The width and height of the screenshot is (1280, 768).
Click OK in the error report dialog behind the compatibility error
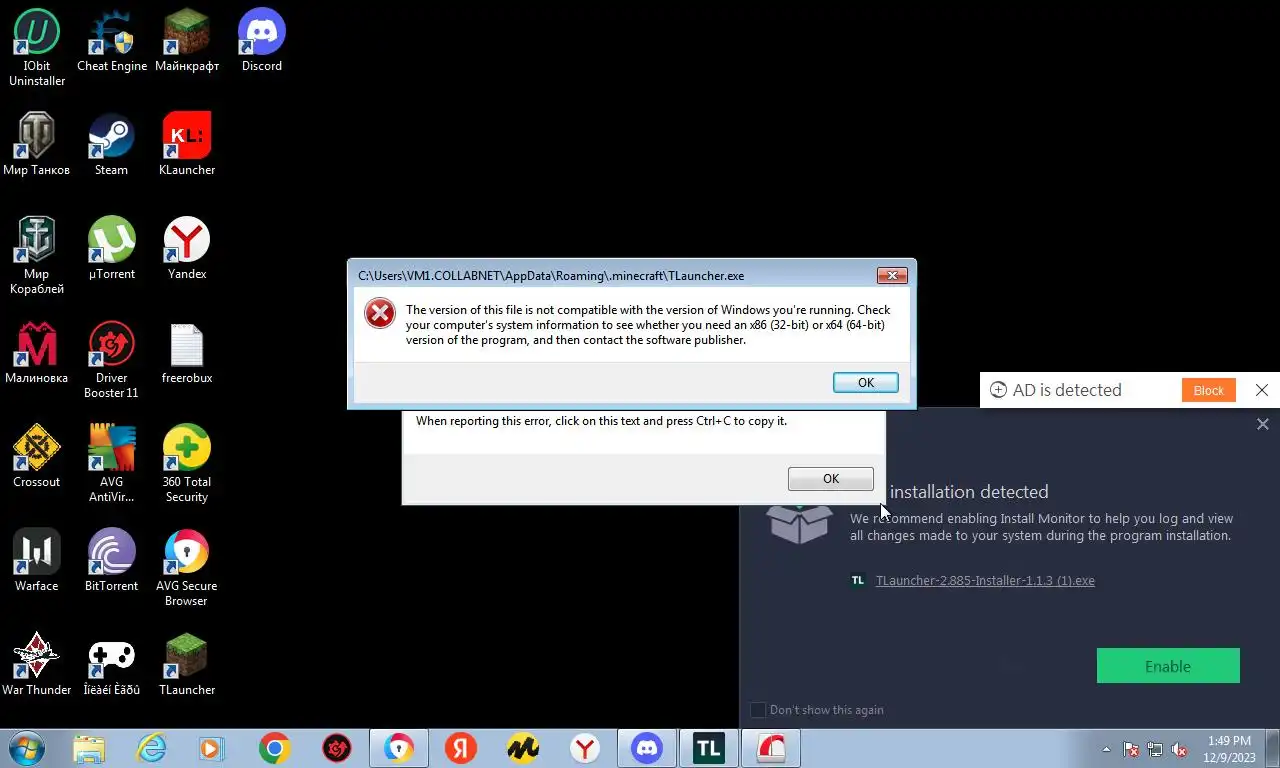tap(831, 478)
